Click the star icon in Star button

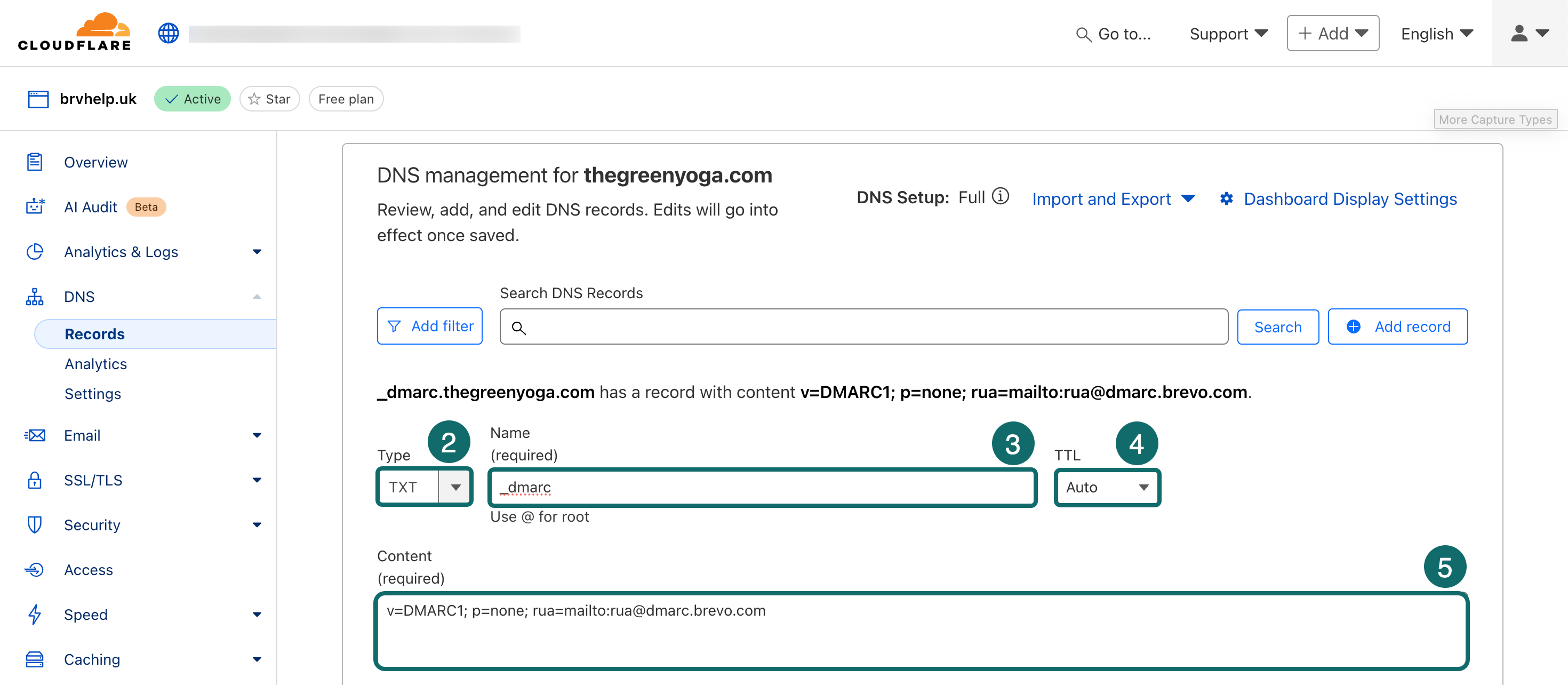254,99
